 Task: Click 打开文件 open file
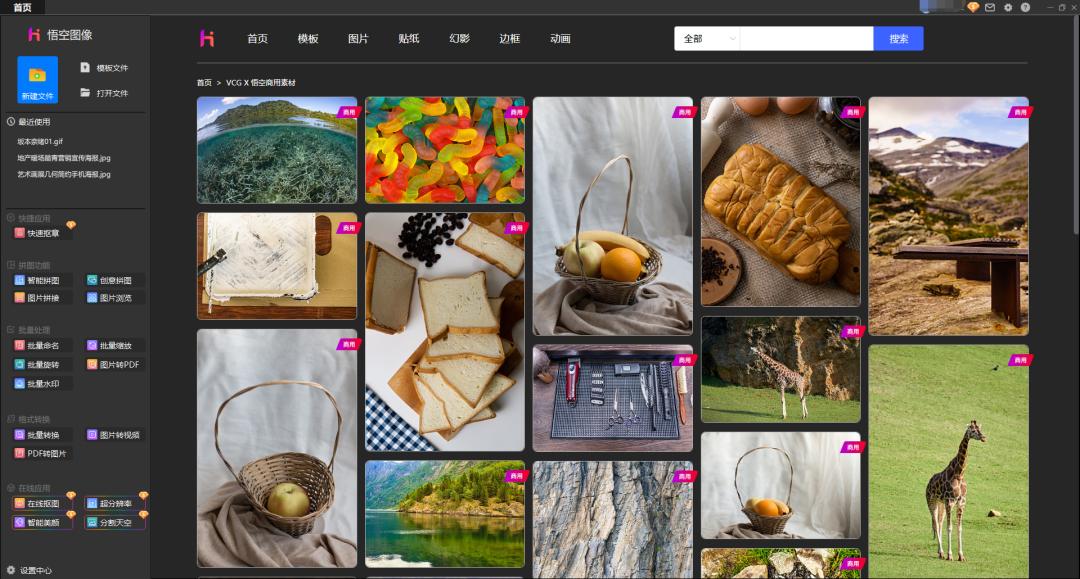click(105, 93)
